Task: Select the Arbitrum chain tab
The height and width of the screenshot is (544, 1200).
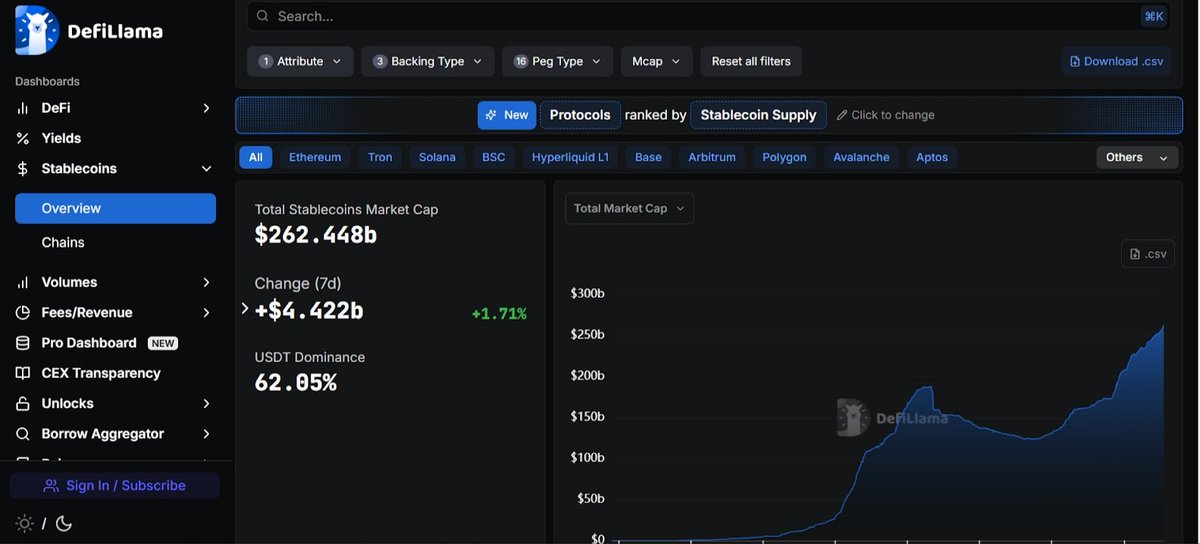Action: click(712, 157)
